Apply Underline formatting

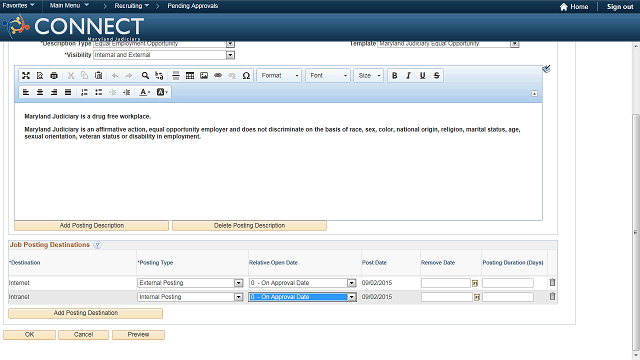pos(422,76)
